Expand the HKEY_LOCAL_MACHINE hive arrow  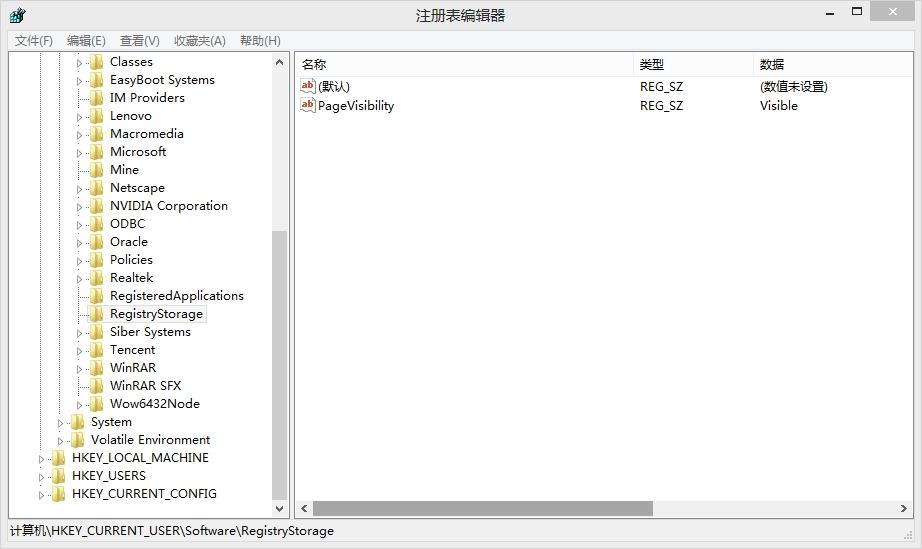coord(41,459)
